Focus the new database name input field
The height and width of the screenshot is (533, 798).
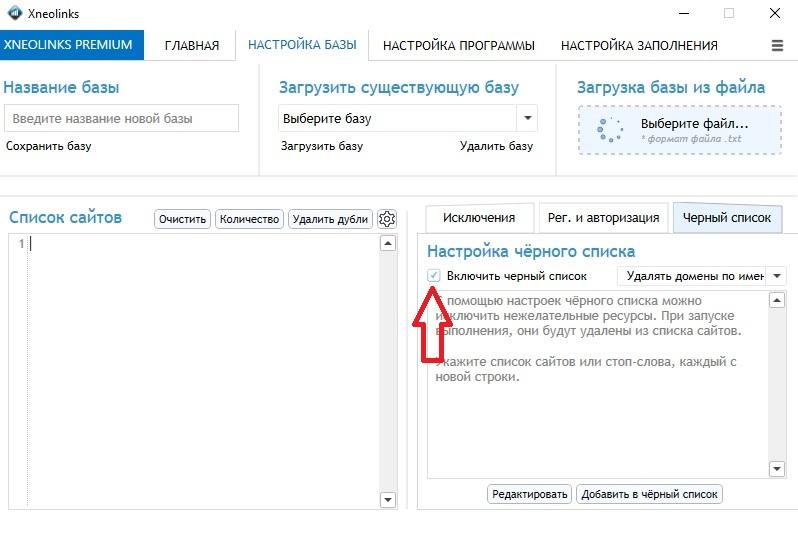122,118
